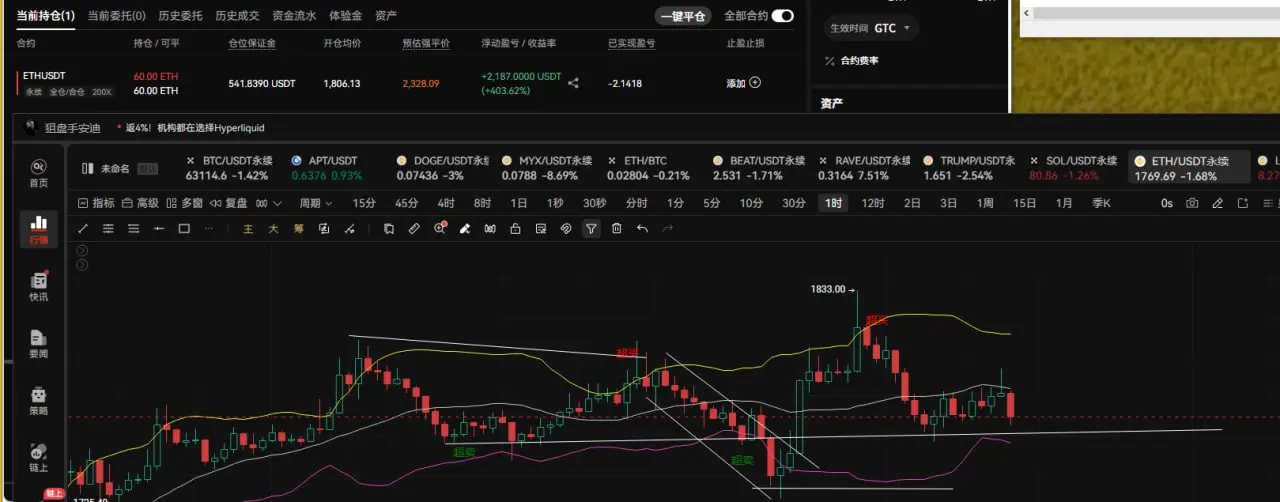Expand the 周期 period dropdown
Viewport: 1280px width, 502px height.
(x=316, y=203)
